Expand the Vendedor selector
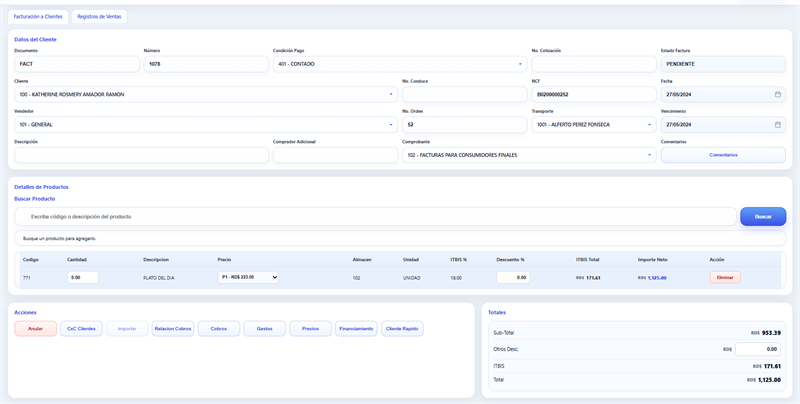 [x=391, y=125]
